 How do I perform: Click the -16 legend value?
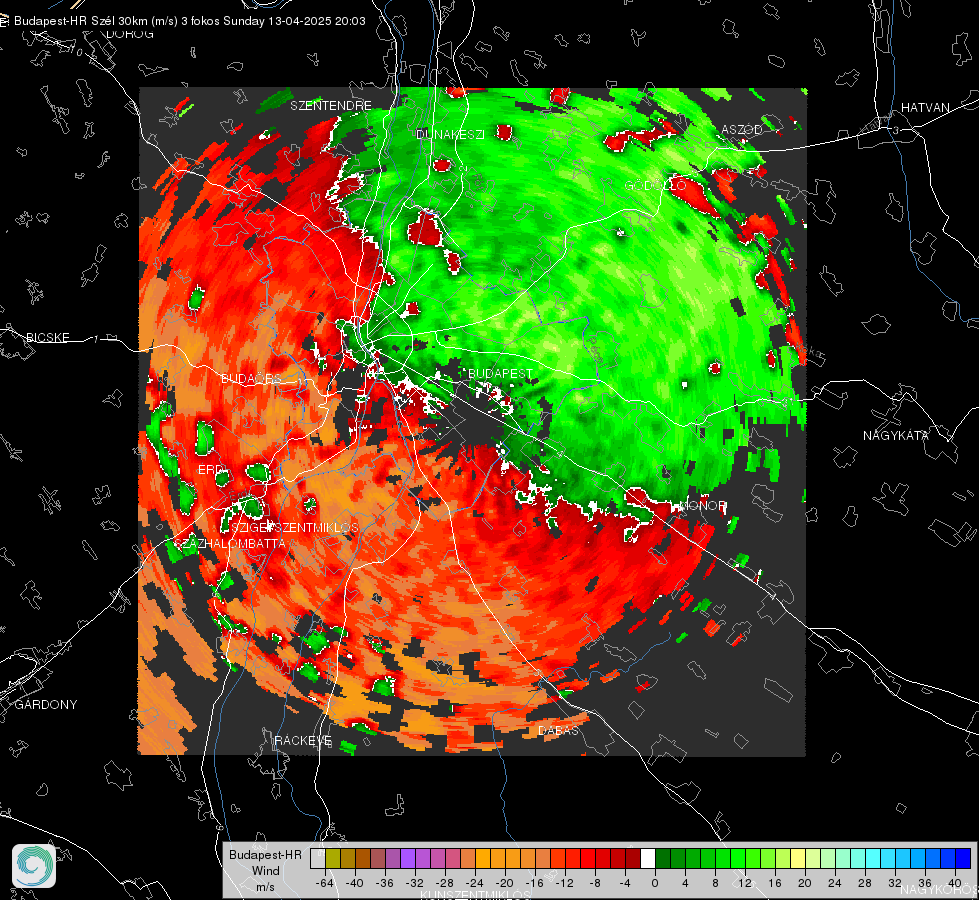534,883
